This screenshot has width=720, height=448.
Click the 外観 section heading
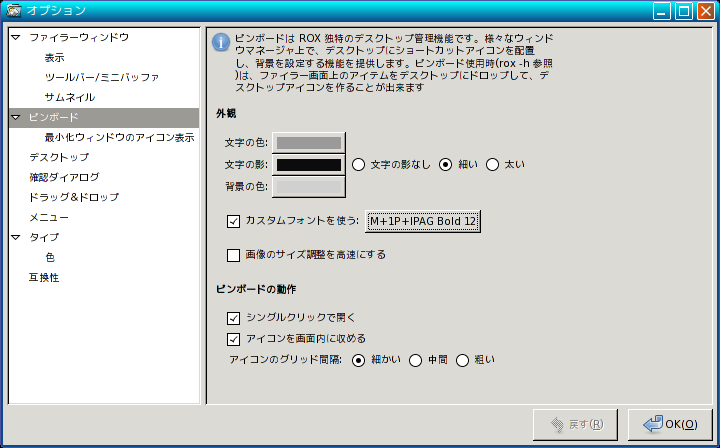pos(226,113)
